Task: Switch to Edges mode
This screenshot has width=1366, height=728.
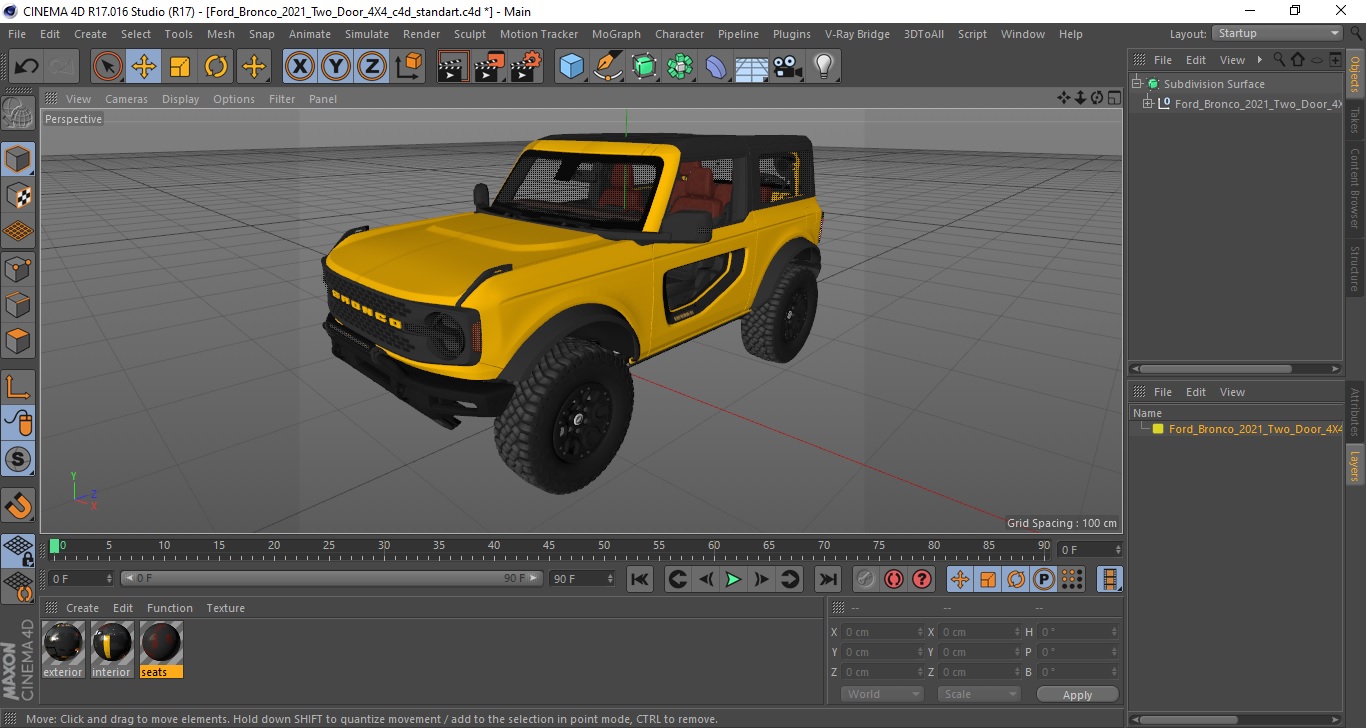Action: [18, 304]
